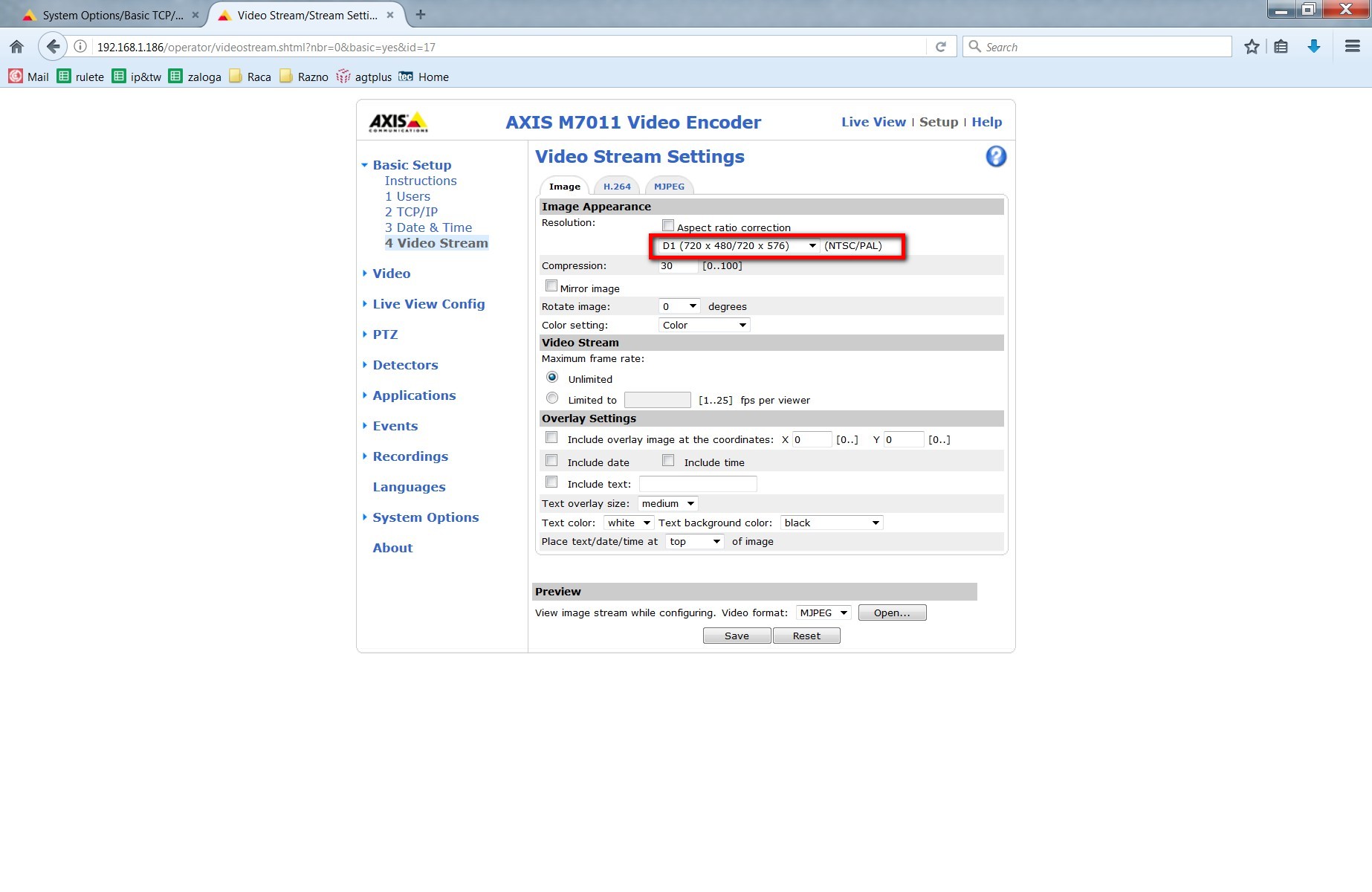Select the Limited to frame rate option
This screenshot has height=892, width=1372.
[x=552, y=398]
